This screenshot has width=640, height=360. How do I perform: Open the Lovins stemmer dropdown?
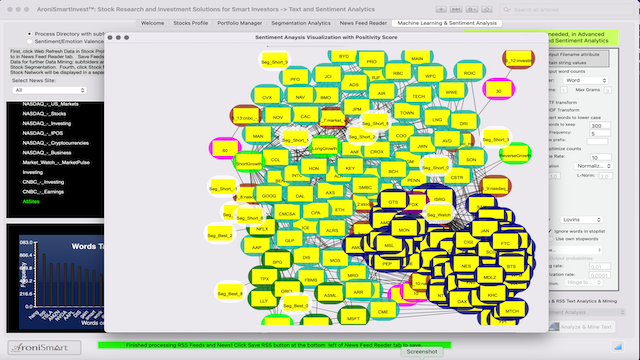click(582, 220)
